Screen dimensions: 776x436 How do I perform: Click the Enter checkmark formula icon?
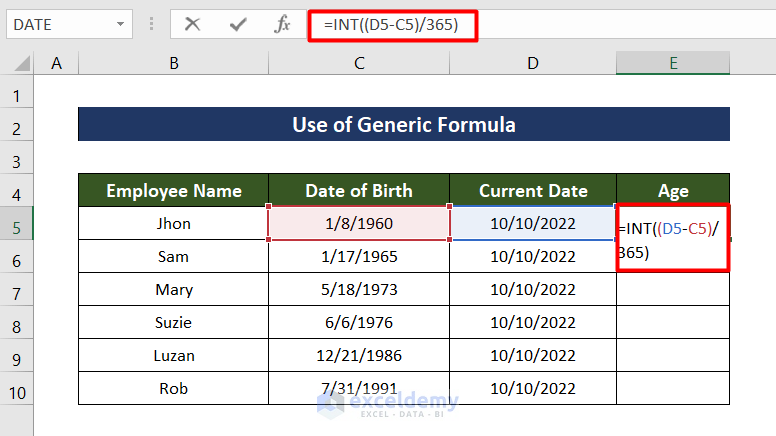point(238,24)
